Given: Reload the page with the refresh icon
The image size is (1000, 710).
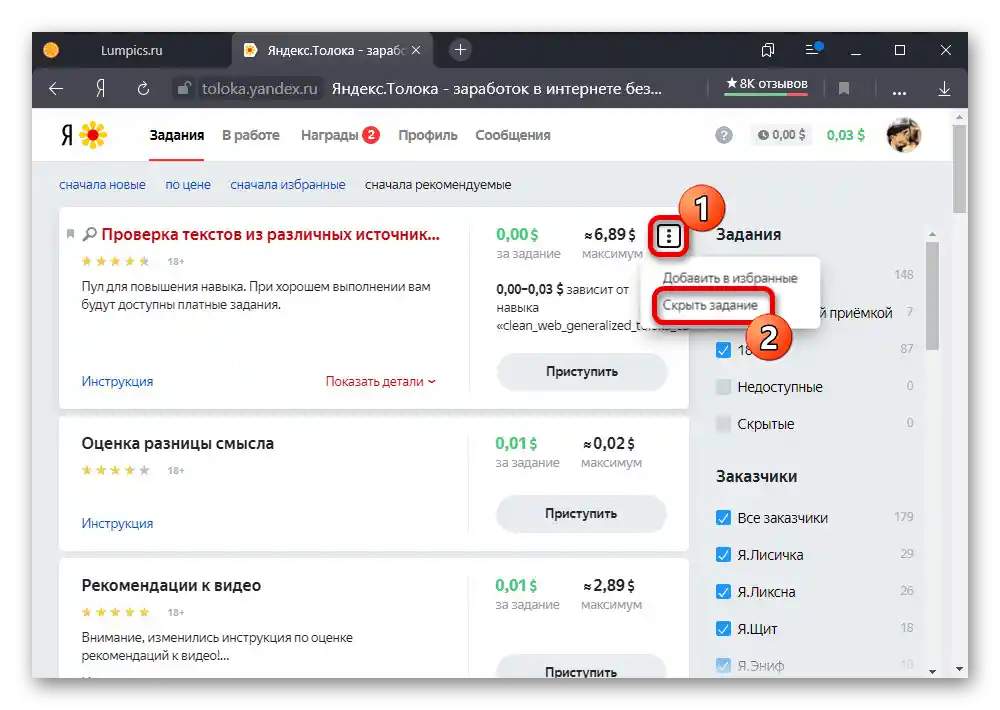Looking at the screenshot, I should (143, 89).
